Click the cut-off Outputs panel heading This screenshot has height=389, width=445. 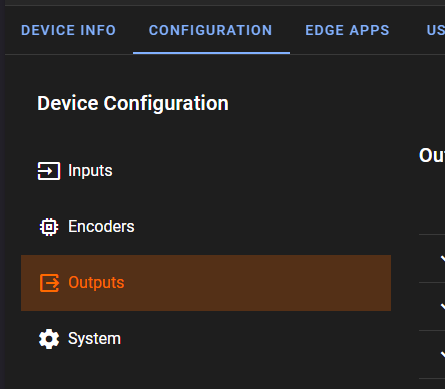(x=432, y=155)
